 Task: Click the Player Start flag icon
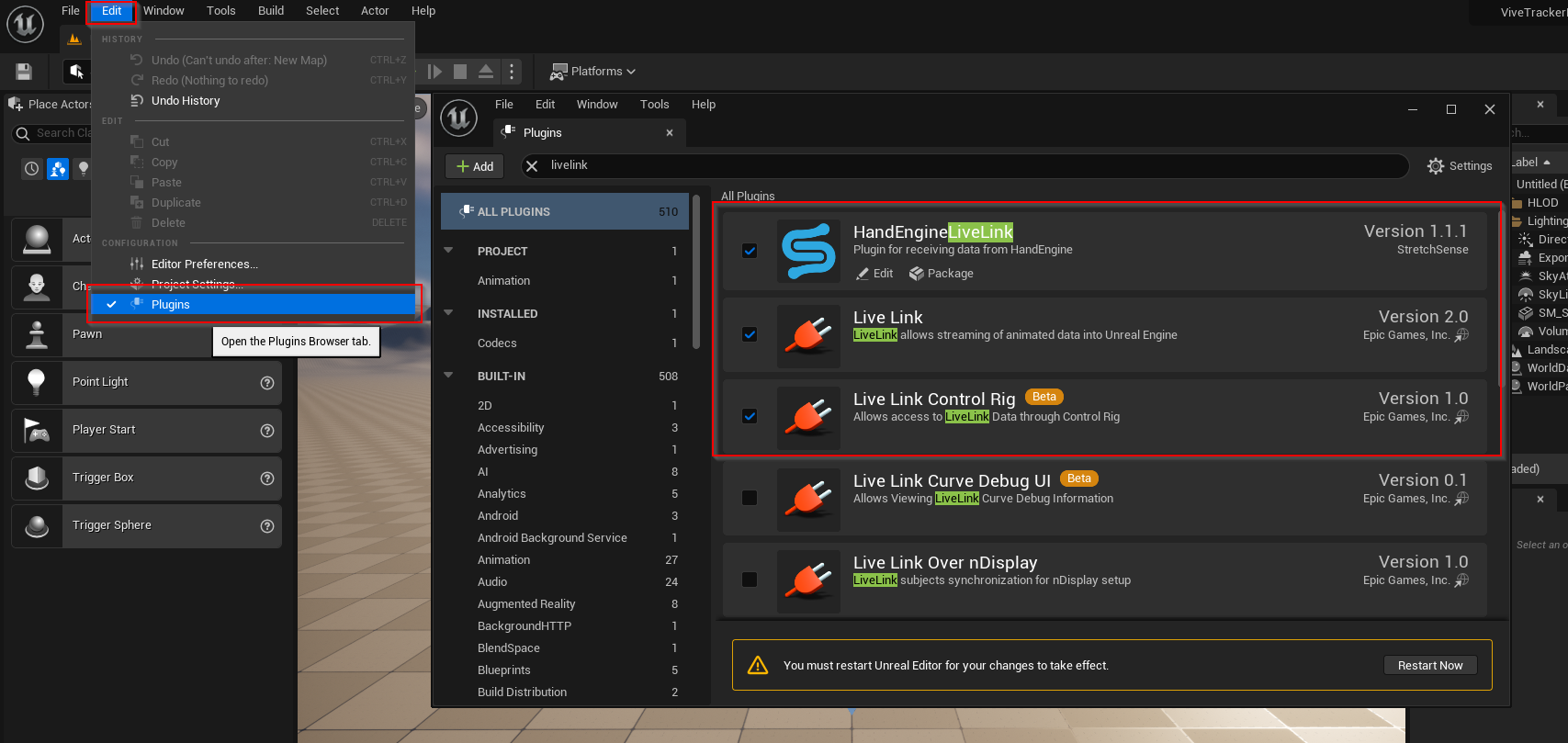37,431
